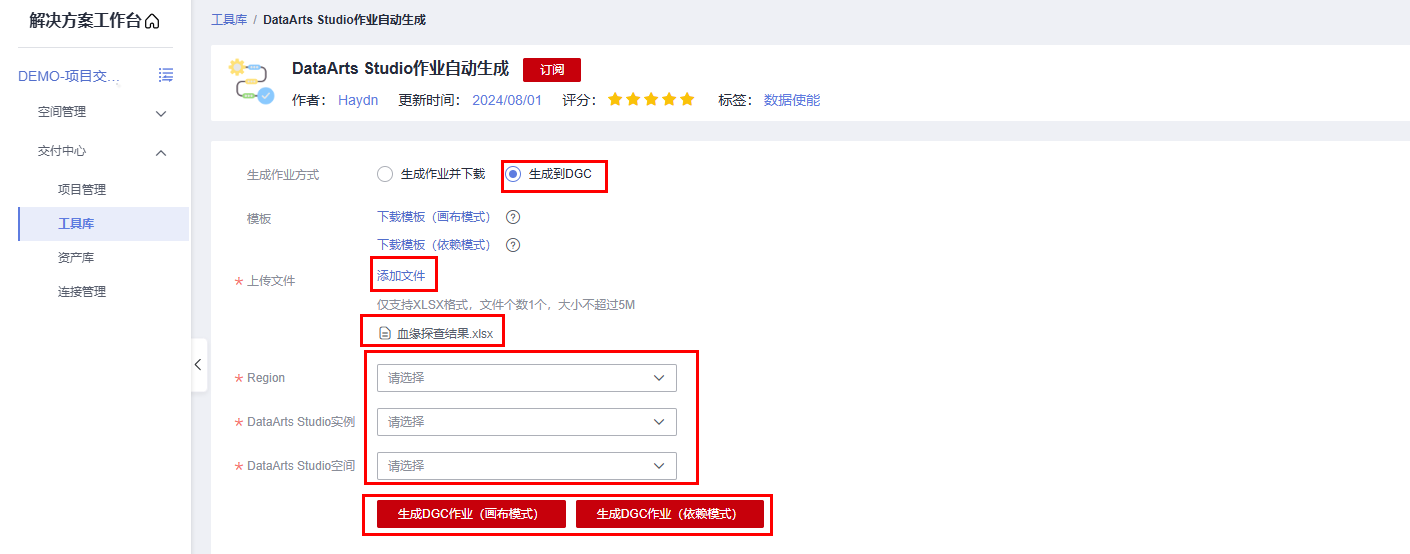Go to 项目管理 in the sidebar
1410x554 pixels.
tap(82, 190)
